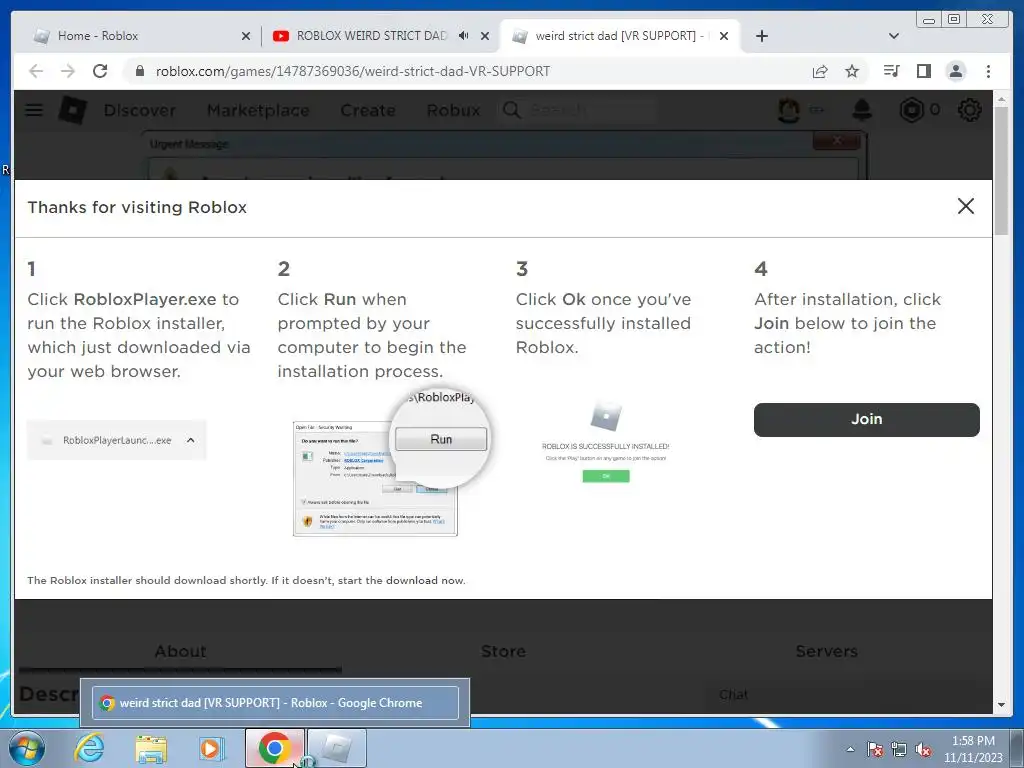The width and height of the screenshot is (1024, 768).
Task: Close the YouTube tab
Action: click(x=485, y=36)
